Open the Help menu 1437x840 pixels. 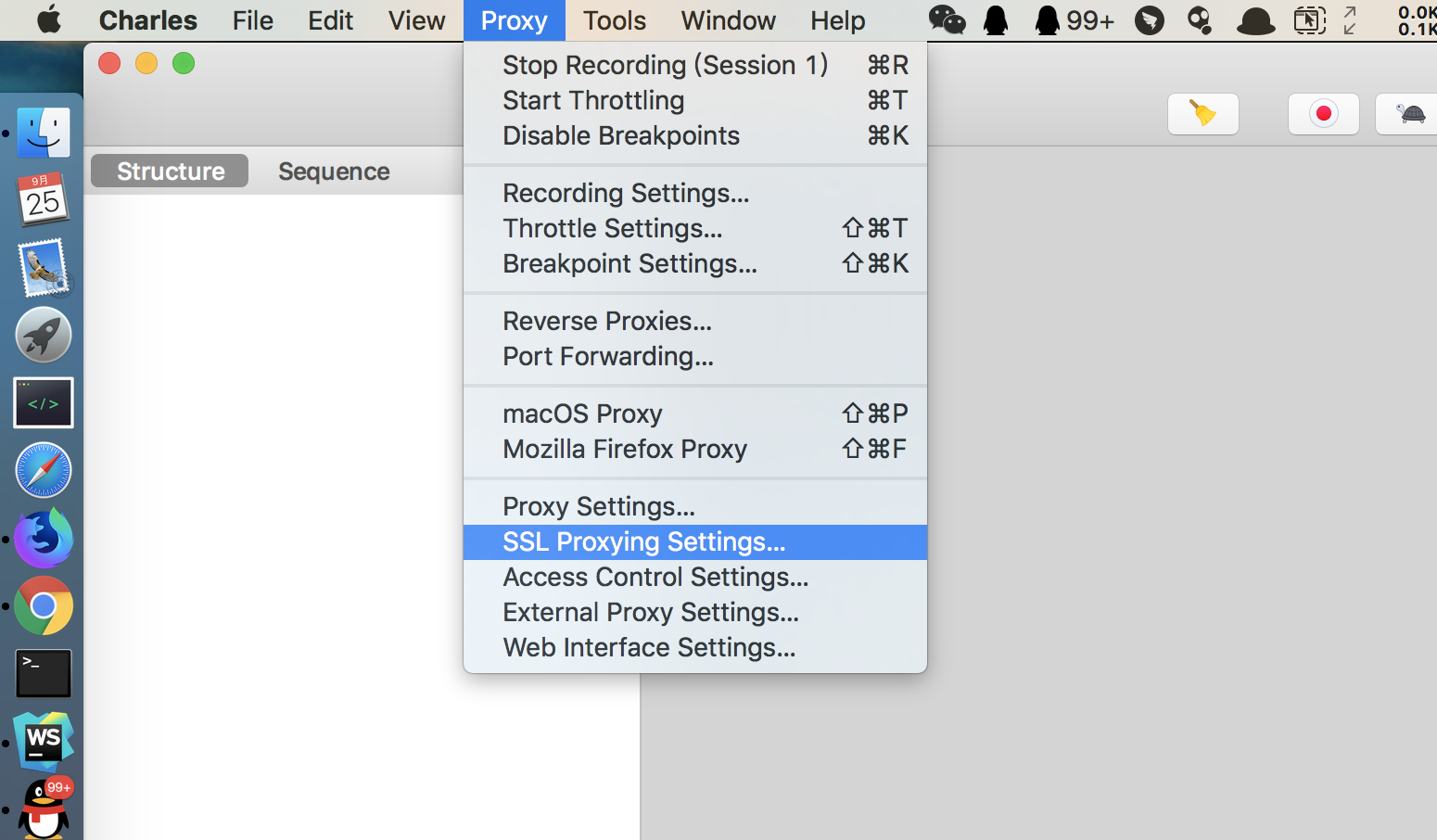[x=838, y=20]
